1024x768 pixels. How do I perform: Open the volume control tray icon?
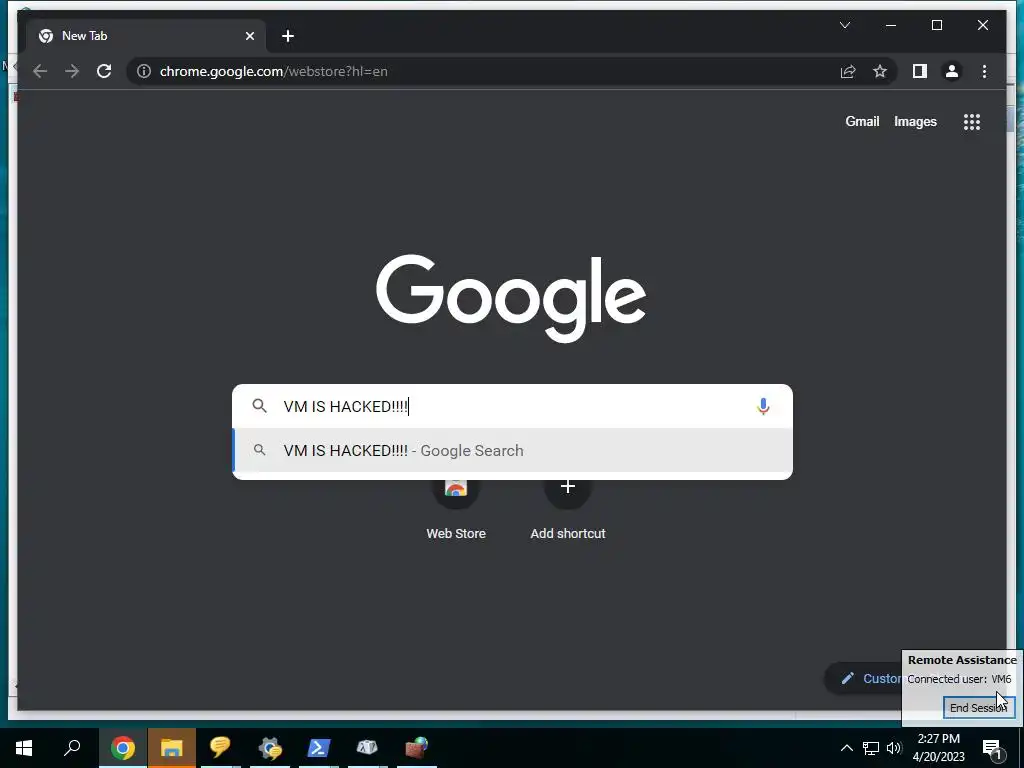pyautogui.click(x=894, y=748)
